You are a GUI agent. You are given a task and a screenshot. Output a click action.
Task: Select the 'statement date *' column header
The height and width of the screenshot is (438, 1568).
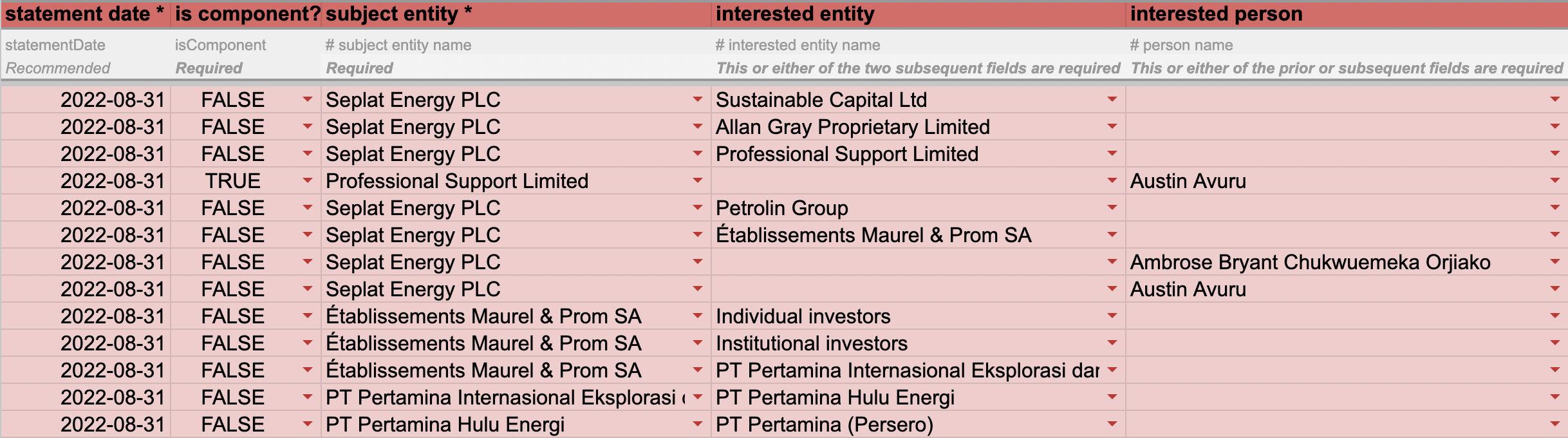pos(86,14)
